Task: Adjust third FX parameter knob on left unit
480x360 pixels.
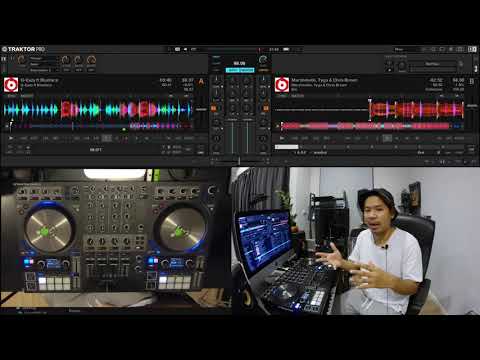Action: pyautogui.click(x=91, y=60)
